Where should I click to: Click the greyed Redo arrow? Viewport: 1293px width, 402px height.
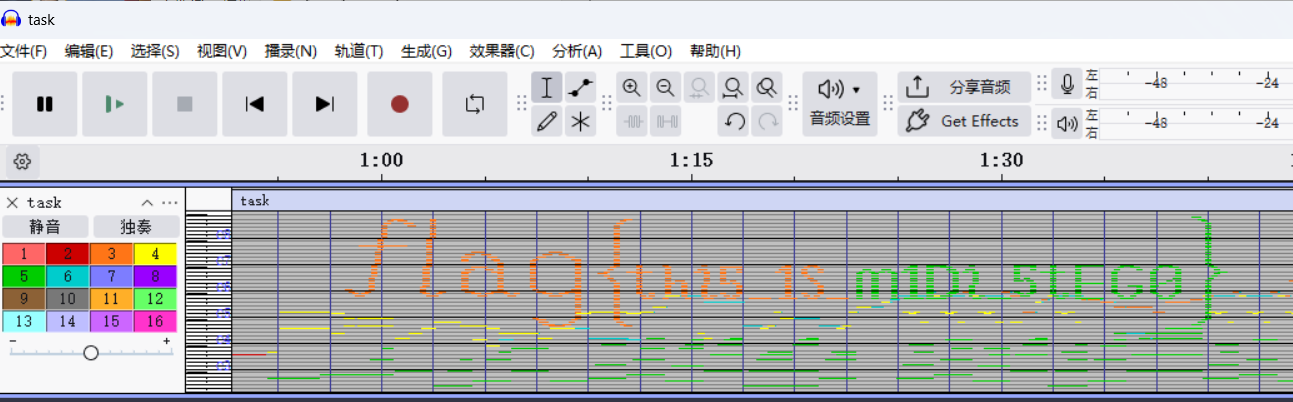(767, 122)
